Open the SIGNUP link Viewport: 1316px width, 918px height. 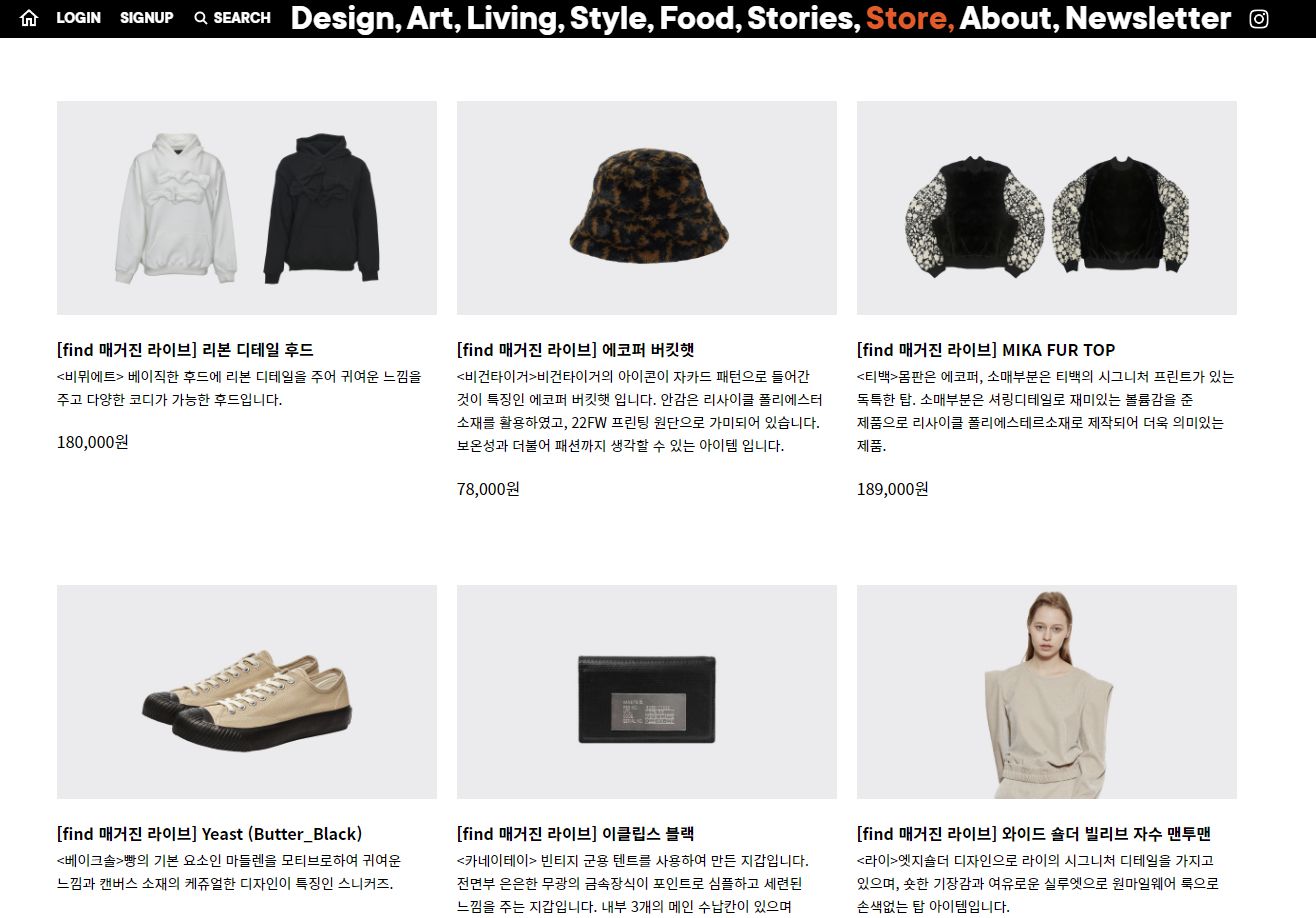coord(146,18)
